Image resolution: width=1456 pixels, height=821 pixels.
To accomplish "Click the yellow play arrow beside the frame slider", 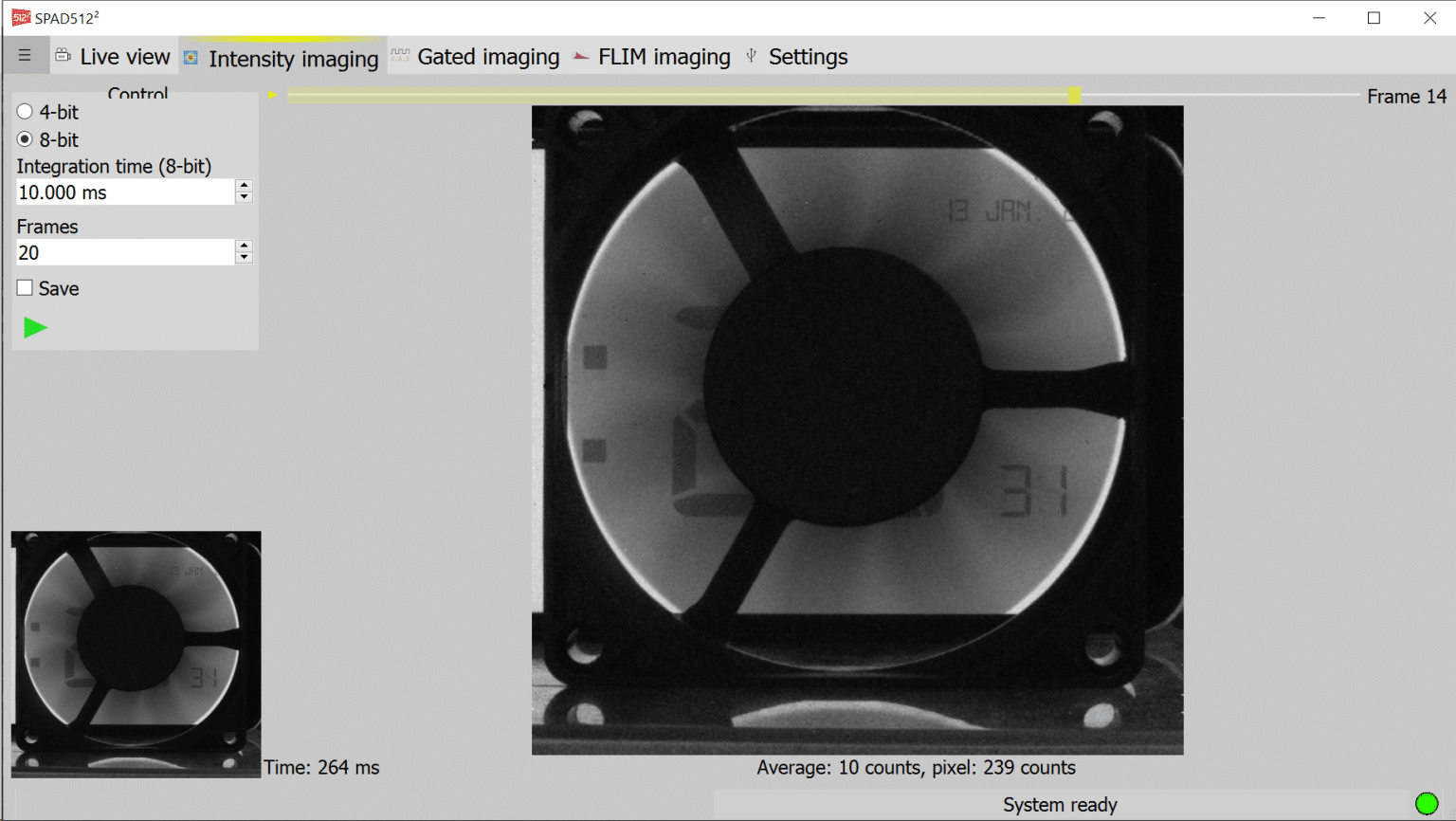I will coord(271,95).
